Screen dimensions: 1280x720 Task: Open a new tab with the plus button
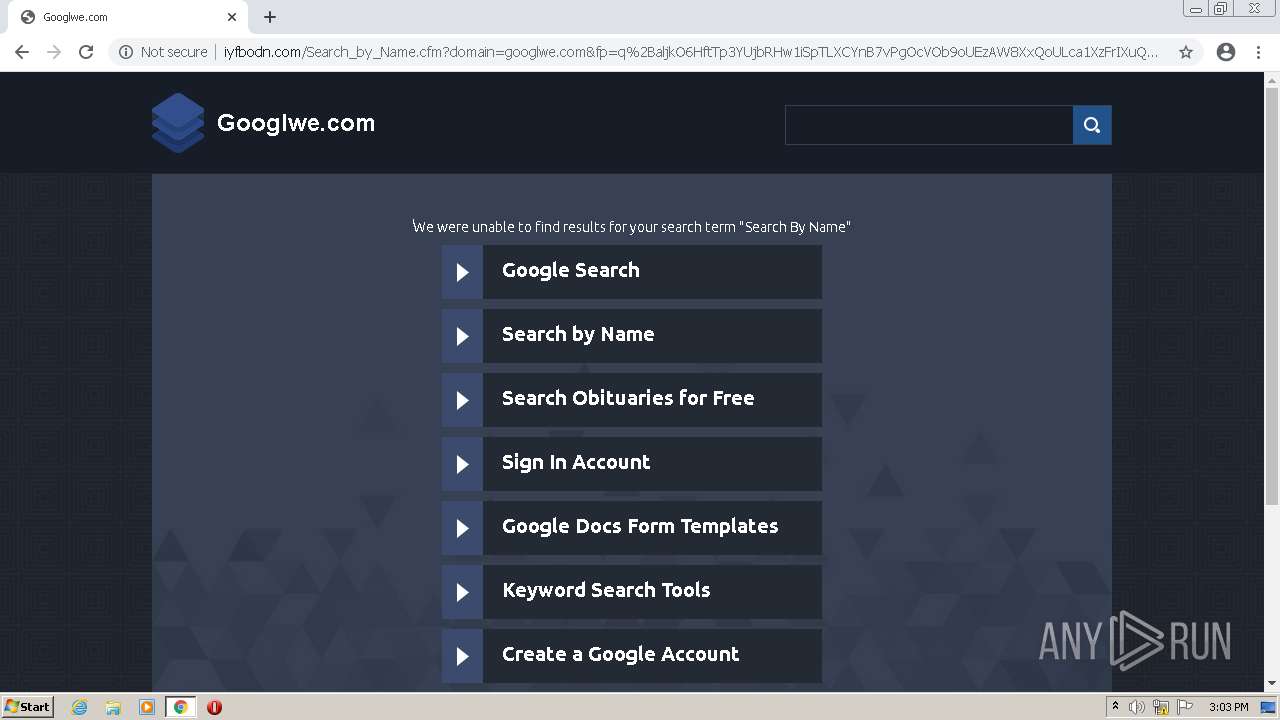(x=270, y=17)
